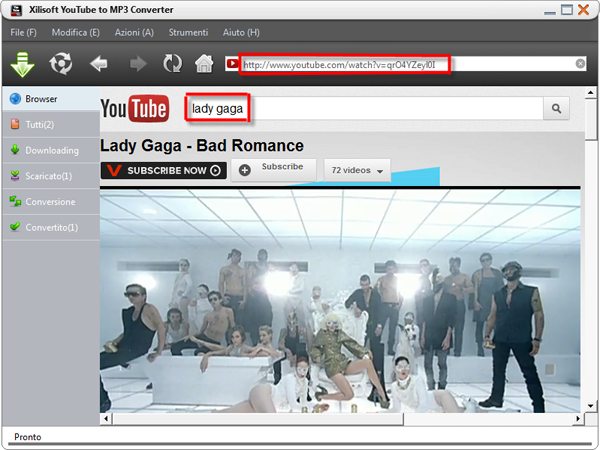Click the vertical scrollbar down arrow
The width and height of the screenshot is (600, 450).
tap(590, 406)
